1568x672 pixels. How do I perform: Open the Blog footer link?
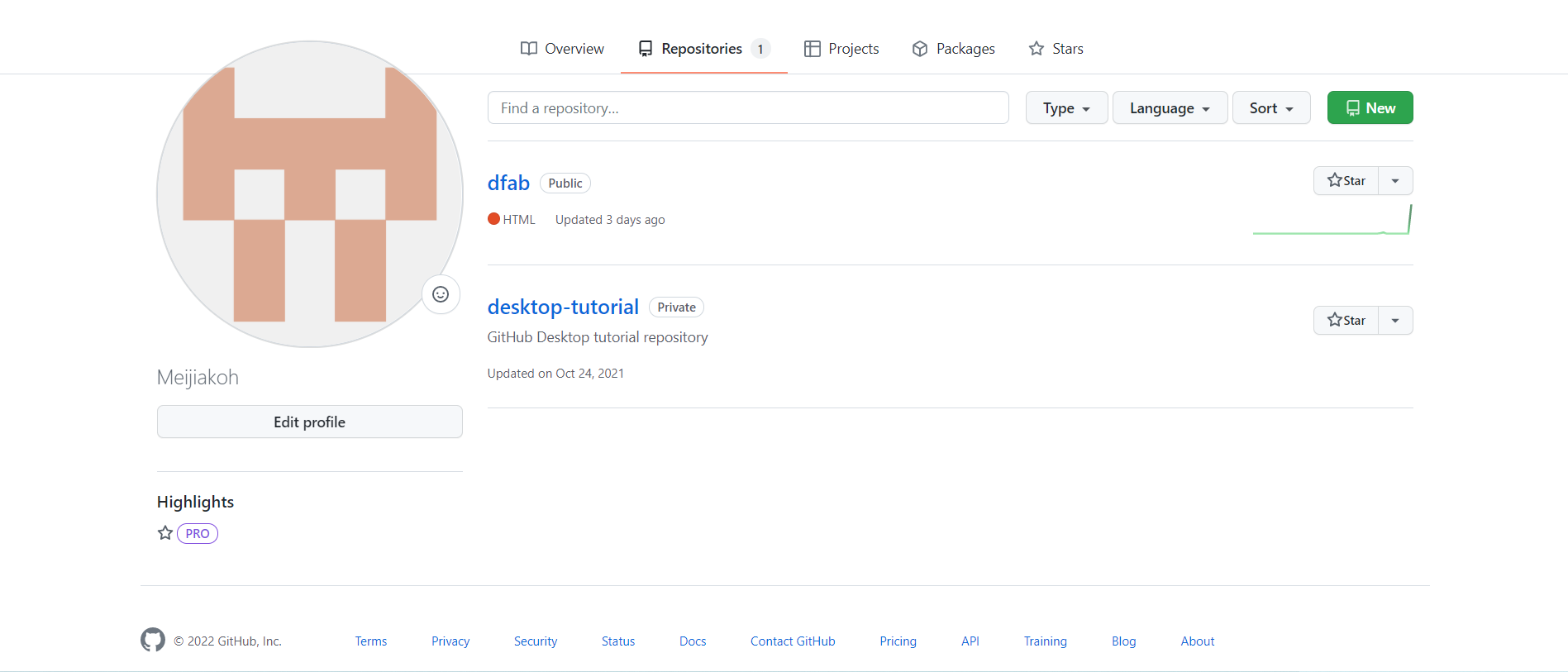coord(1124,641)
